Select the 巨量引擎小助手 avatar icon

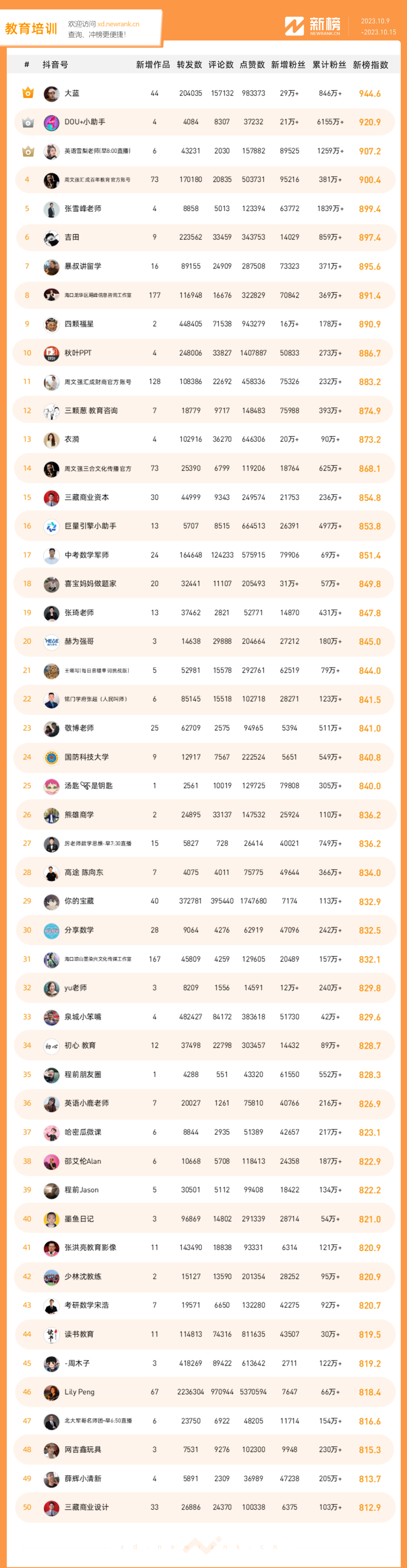pos(51,526)
